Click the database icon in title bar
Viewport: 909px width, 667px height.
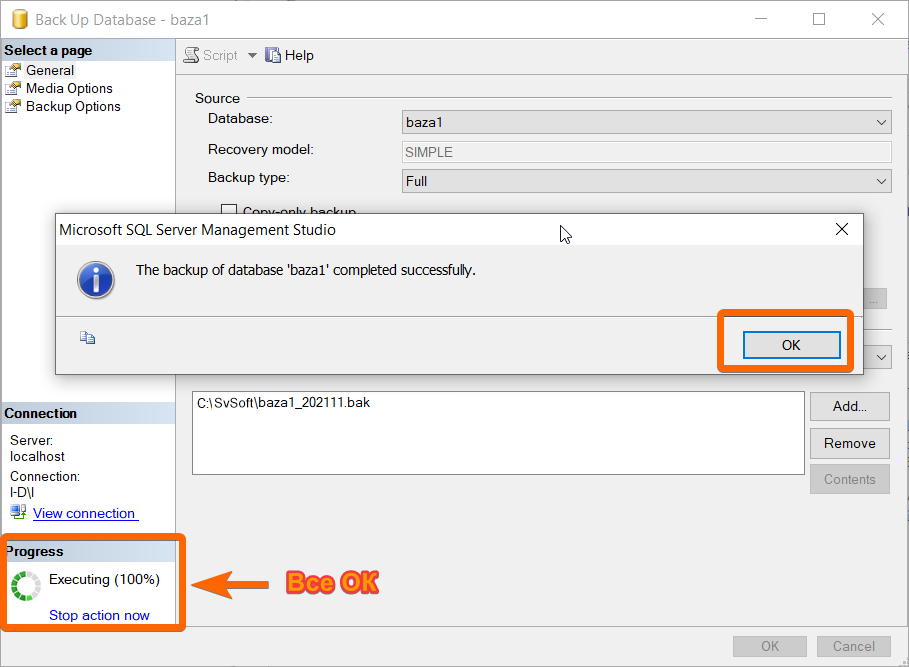(x=20, y=19)
